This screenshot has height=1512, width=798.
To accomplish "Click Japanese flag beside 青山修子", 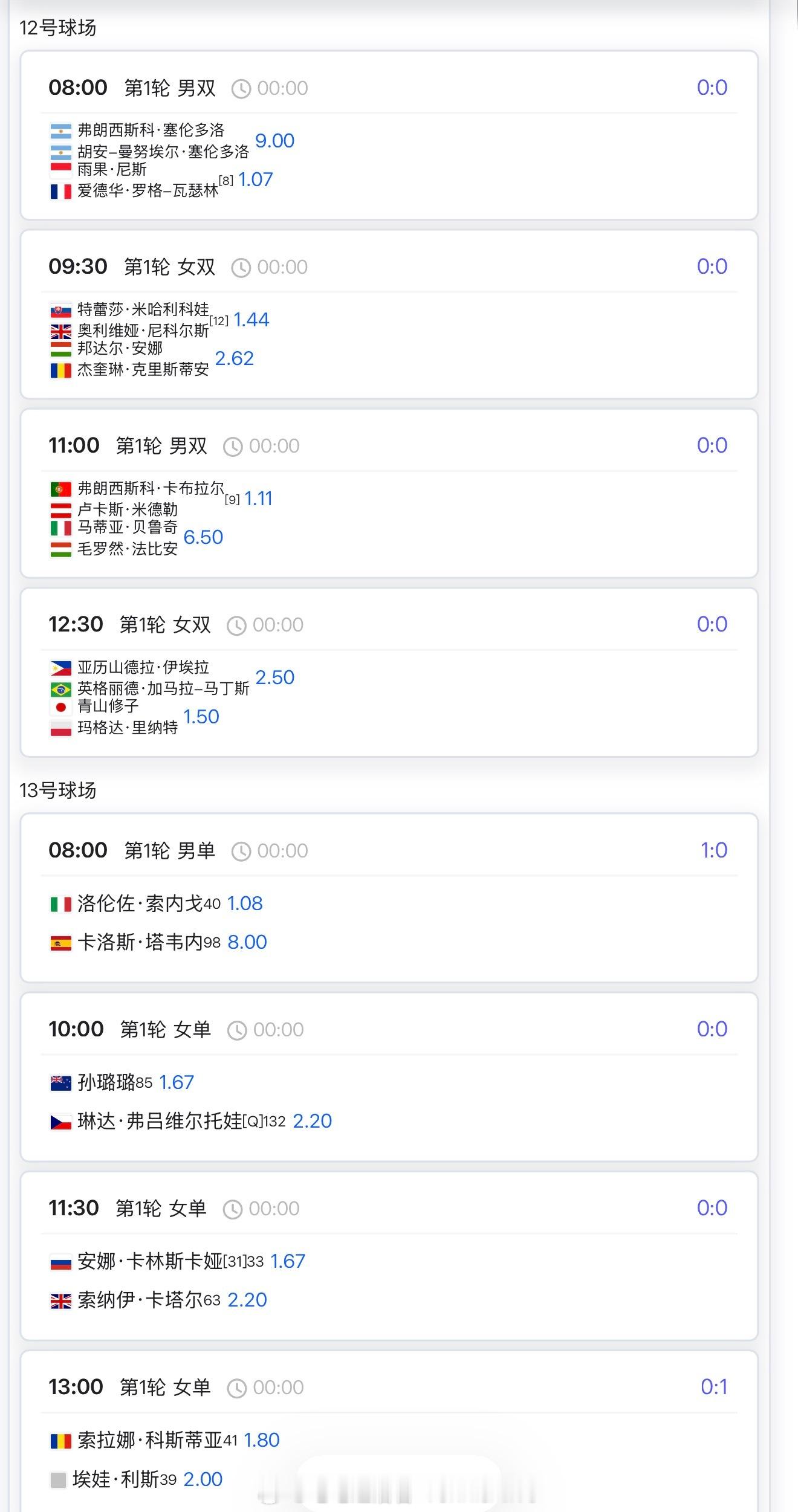I will (60, 707).
